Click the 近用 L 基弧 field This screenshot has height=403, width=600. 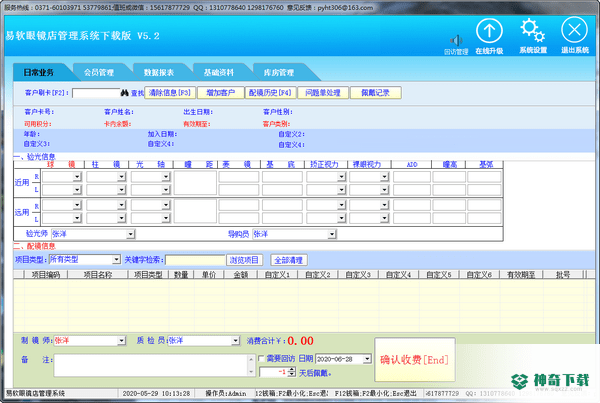(x=484, y=189)
